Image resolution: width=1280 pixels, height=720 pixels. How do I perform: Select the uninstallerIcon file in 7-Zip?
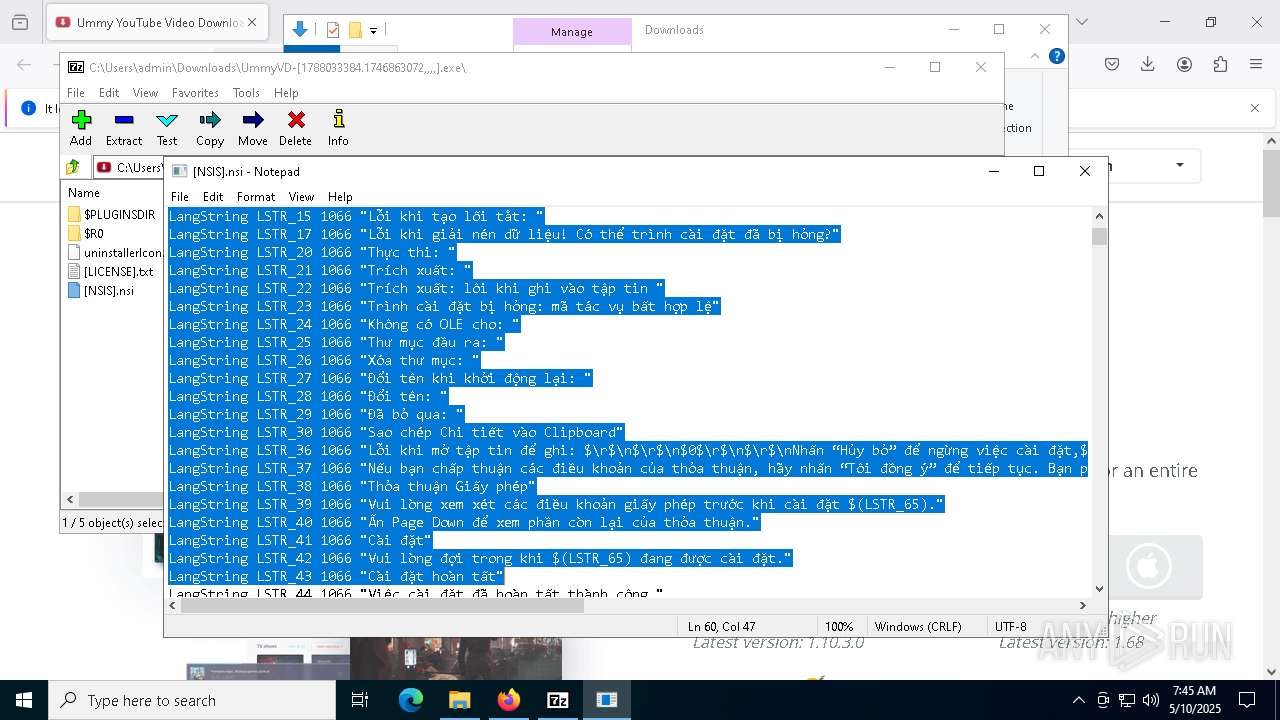[115, 253]
